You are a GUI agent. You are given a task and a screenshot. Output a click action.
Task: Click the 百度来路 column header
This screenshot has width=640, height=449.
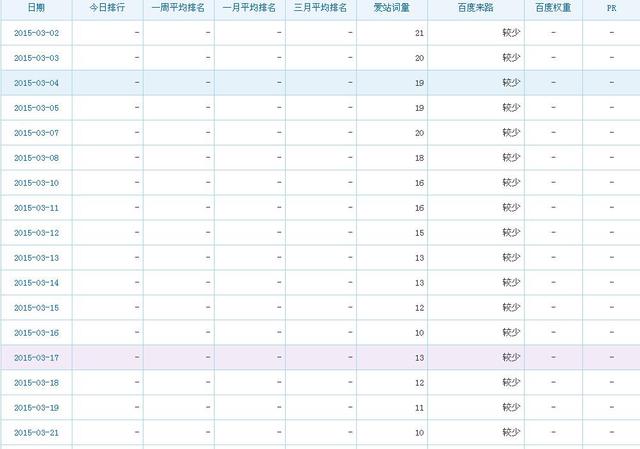pos(476,8)
